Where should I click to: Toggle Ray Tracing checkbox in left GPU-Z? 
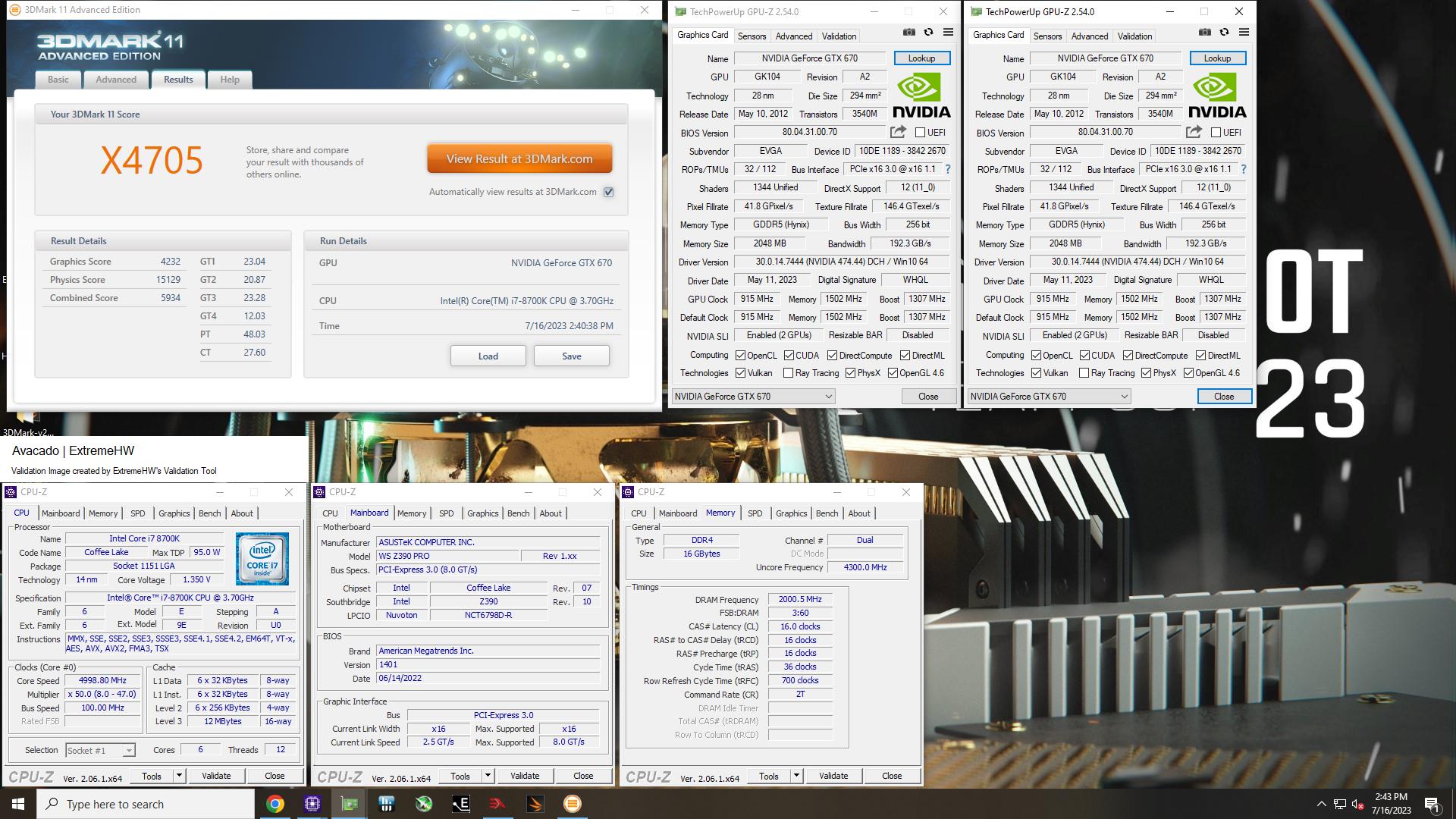pos(789,372)
